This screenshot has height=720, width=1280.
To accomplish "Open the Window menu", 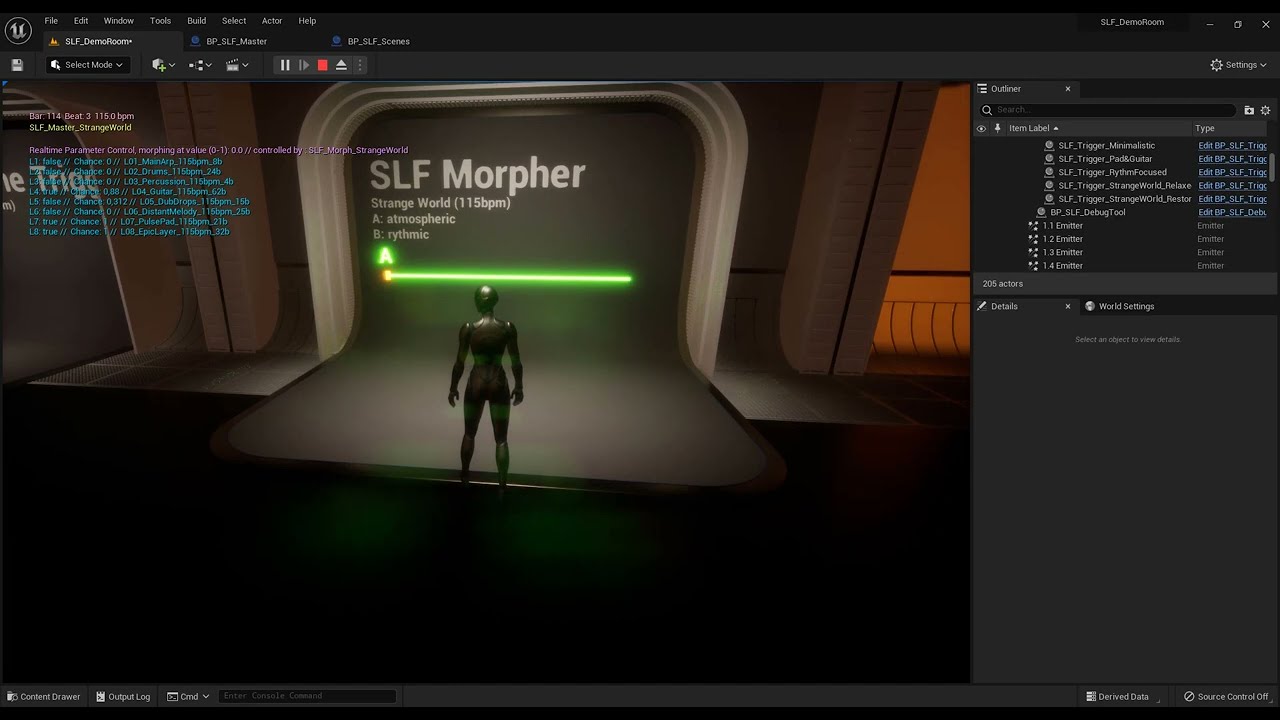I will (x=119, y=21).
